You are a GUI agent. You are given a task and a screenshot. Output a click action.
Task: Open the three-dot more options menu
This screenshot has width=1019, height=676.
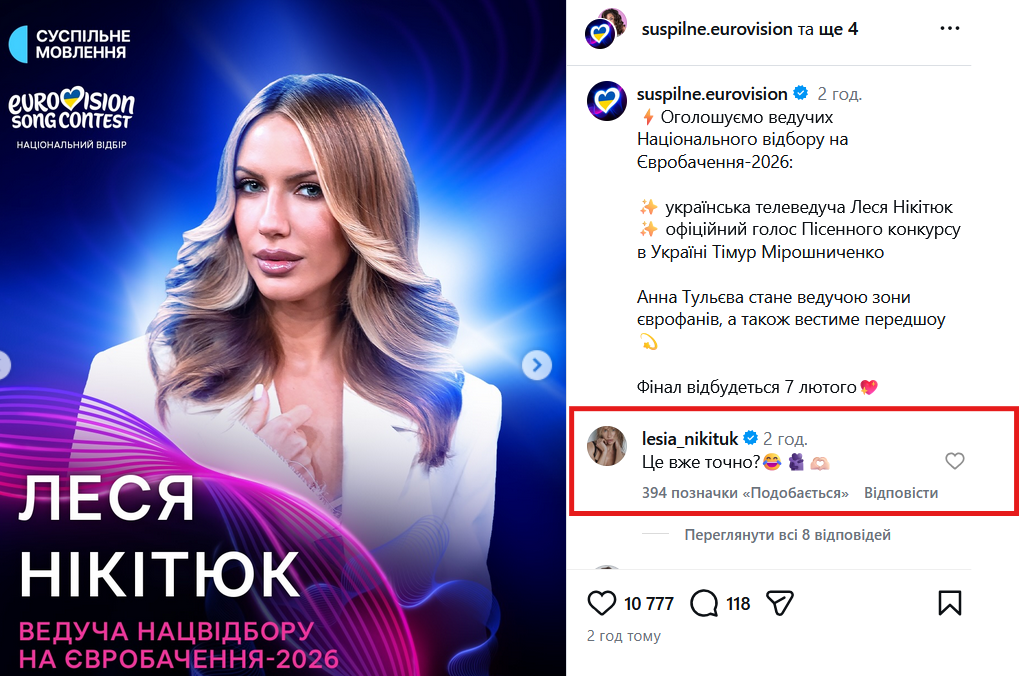949,28
